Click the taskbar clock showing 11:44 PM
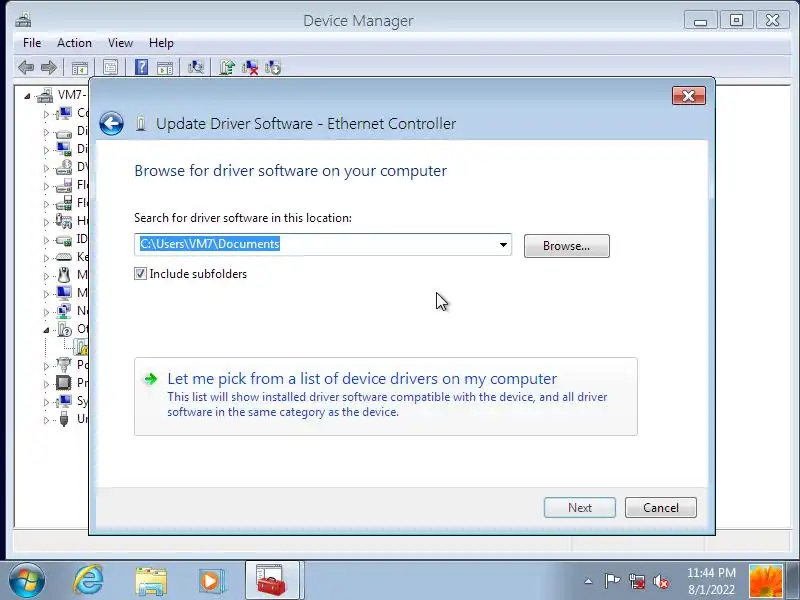 [x=711, y=581]
